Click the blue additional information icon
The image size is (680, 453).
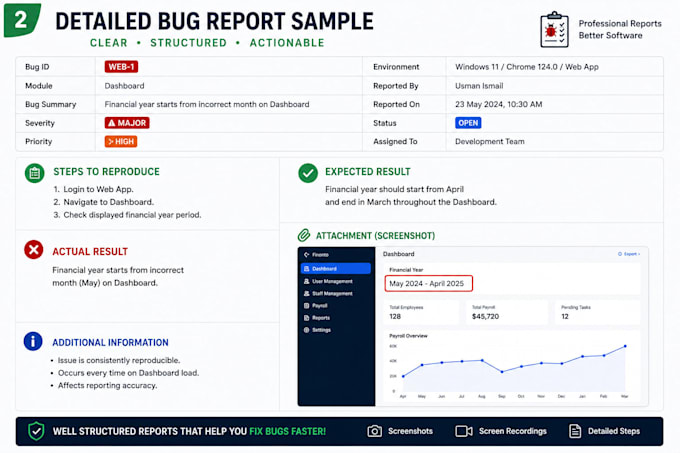pos(33,341)
